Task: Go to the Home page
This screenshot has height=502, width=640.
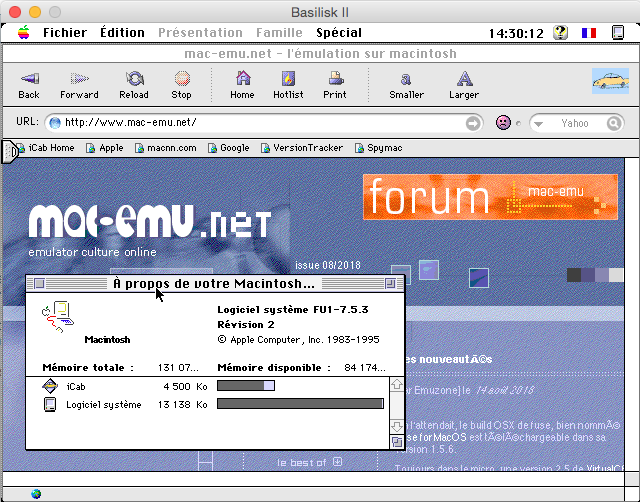Action: [242, 85]
